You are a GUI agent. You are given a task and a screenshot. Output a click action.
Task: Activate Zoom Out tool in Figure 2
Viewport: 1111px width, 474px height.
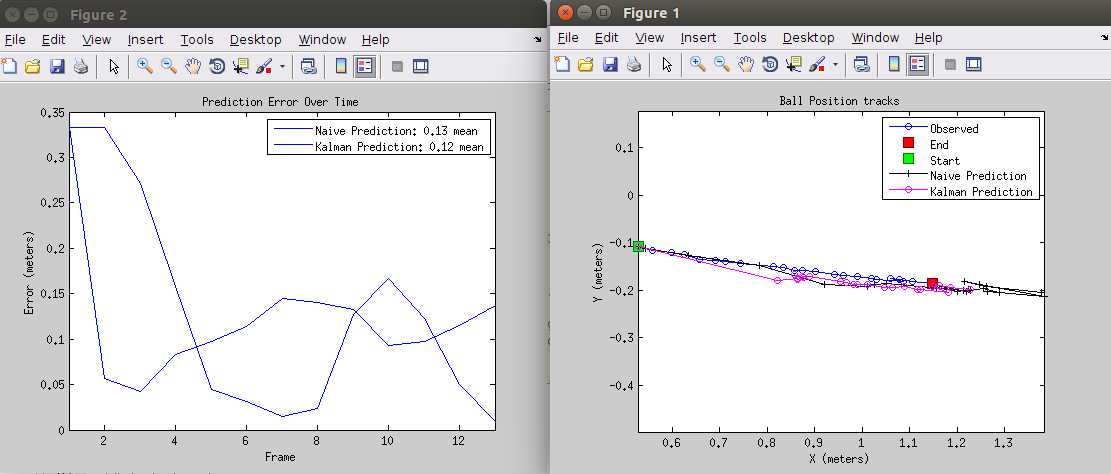[169, 67]
